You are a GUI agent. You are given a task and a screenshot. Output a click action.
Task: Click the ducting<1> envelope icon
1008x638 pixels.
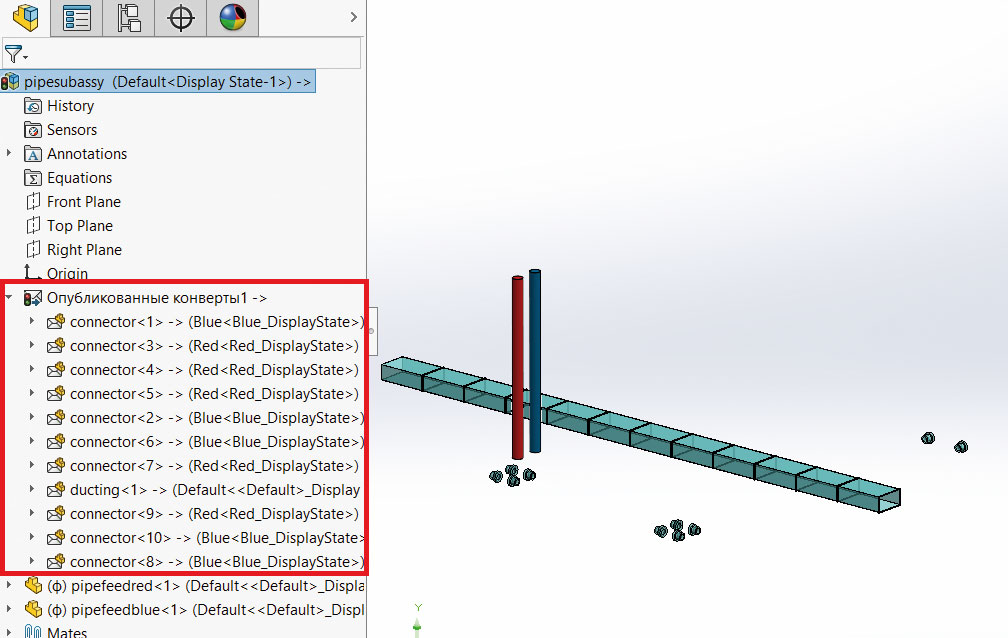pos(56,490)
